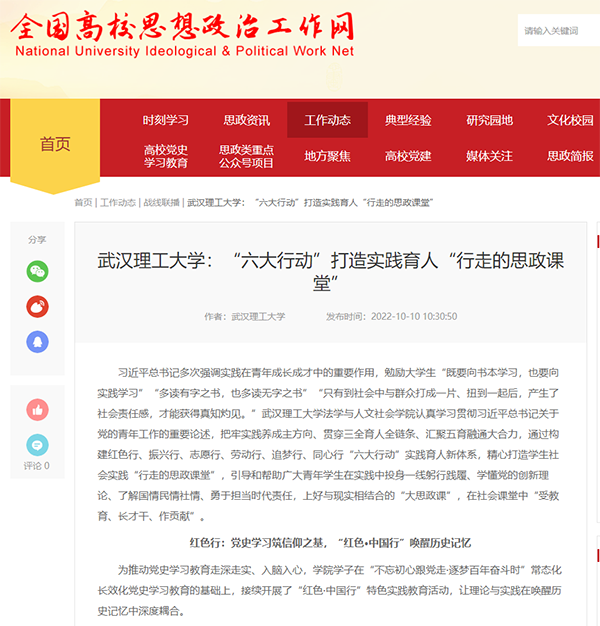
Task: Open 研究园地 section
Action: pos(489,120)
